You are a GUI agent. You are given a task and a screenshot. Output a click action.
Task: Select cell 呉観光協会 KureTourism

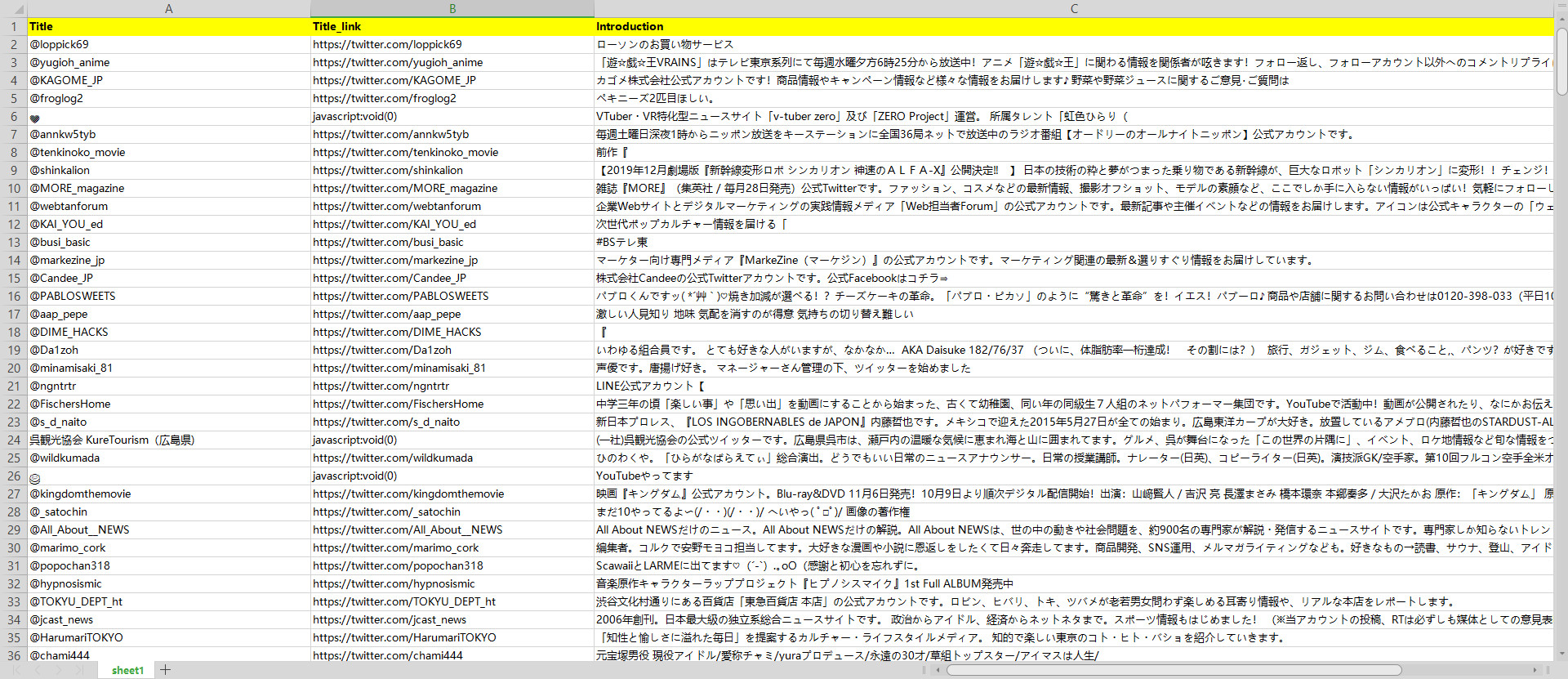point(169,440)
